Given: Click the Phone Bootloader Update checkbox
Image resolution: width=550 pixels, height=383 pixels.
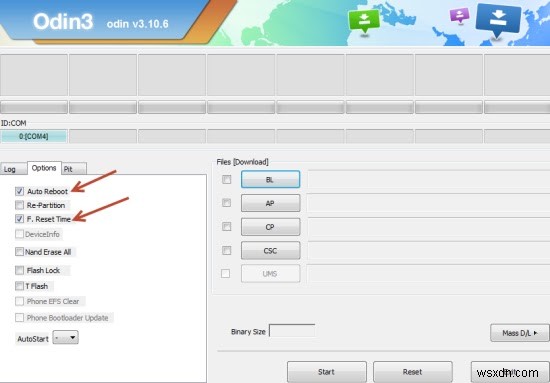Looking at the screenshot, I should [19, 318].
